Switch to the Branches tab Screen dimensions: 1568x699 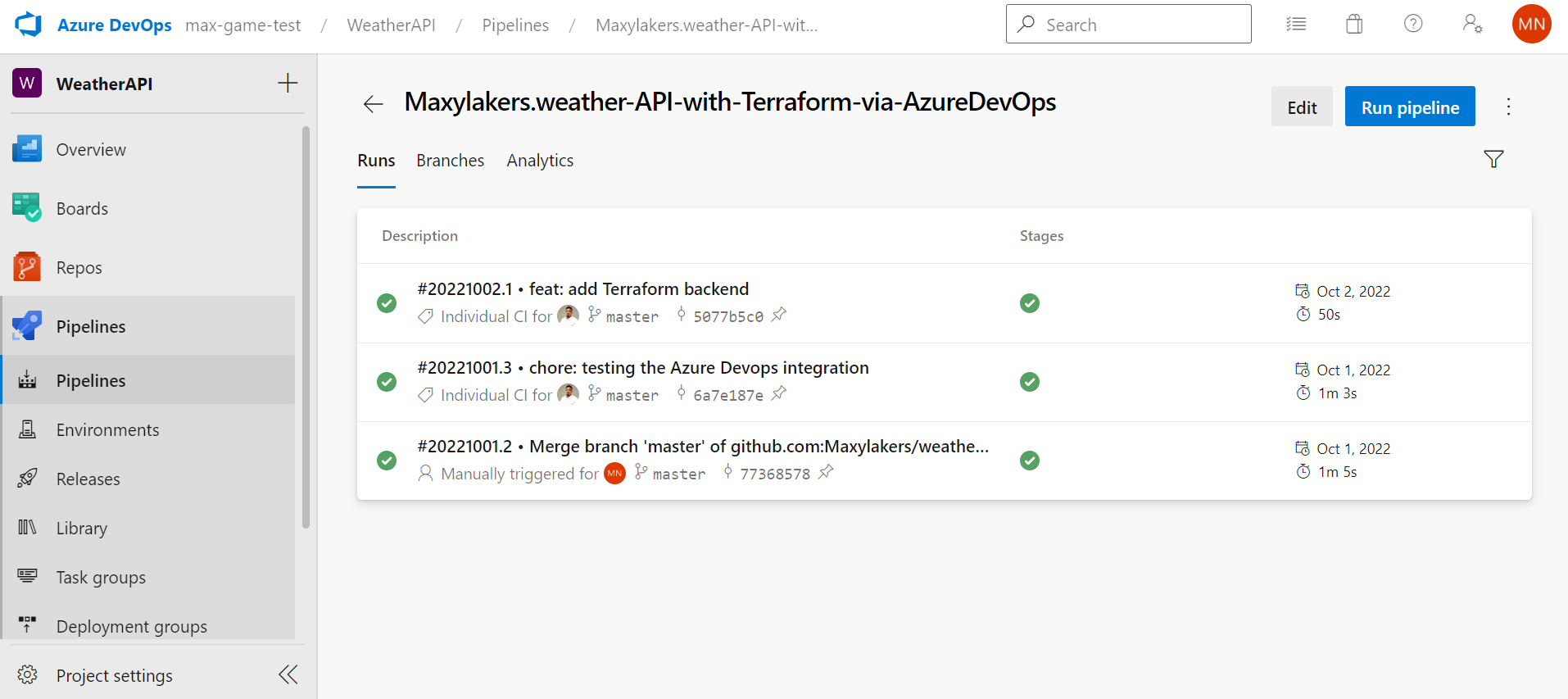point(450,161)
